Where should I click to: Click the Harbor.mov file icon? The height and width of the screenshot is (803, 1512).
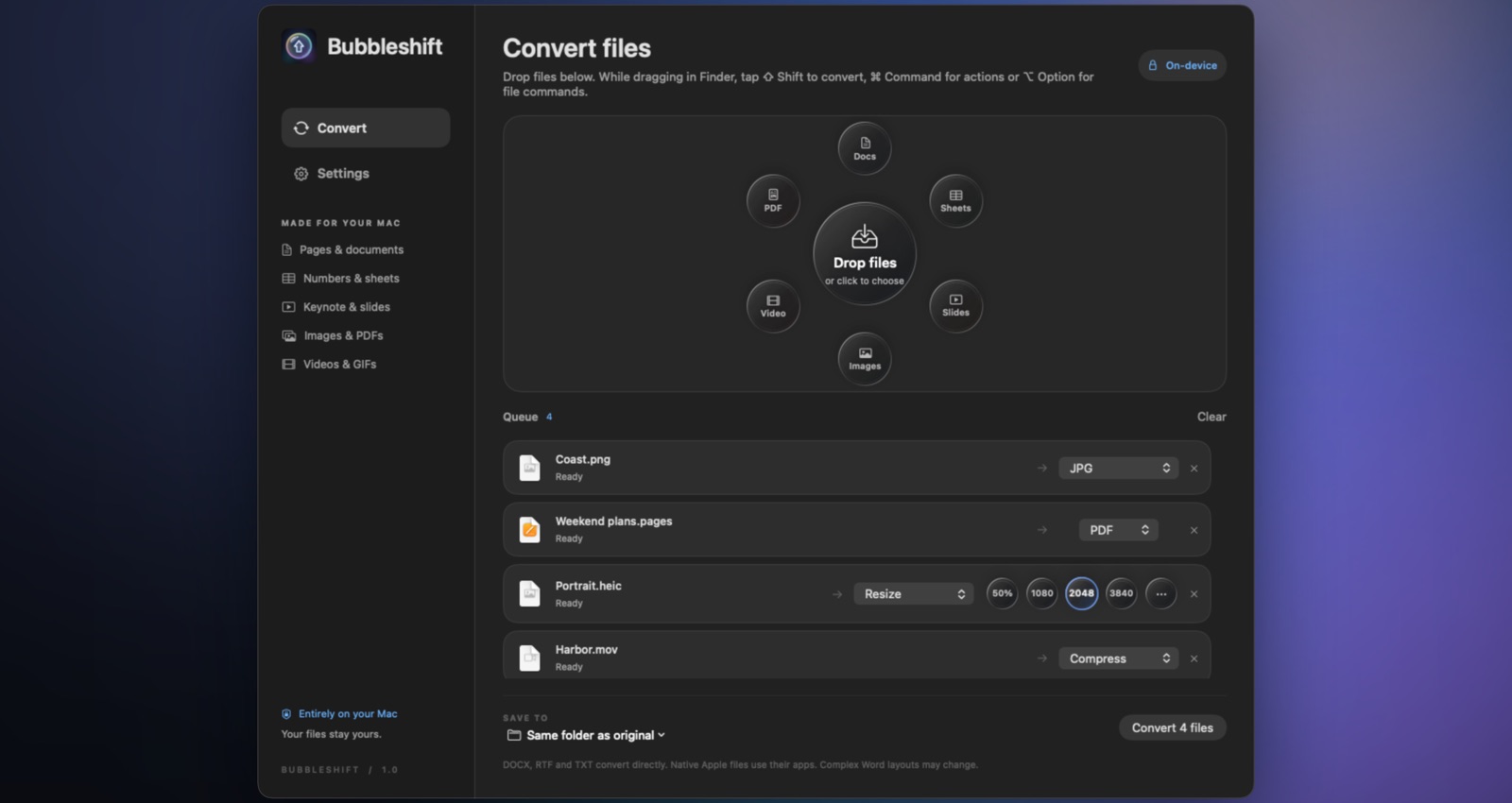530,658
